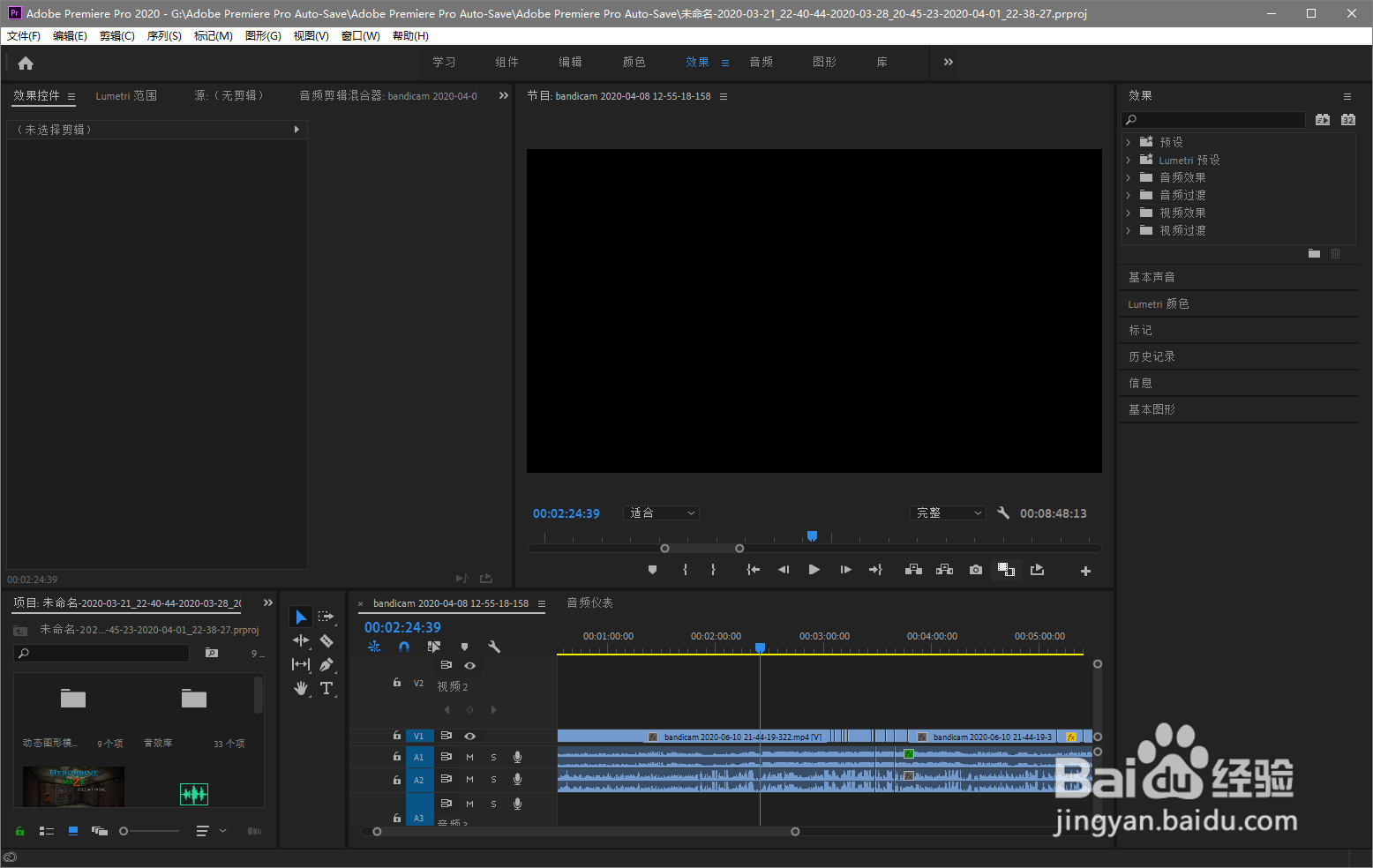The image size is (1373, 868).
Task: Step back one frame
Action: tap(783, 570)
